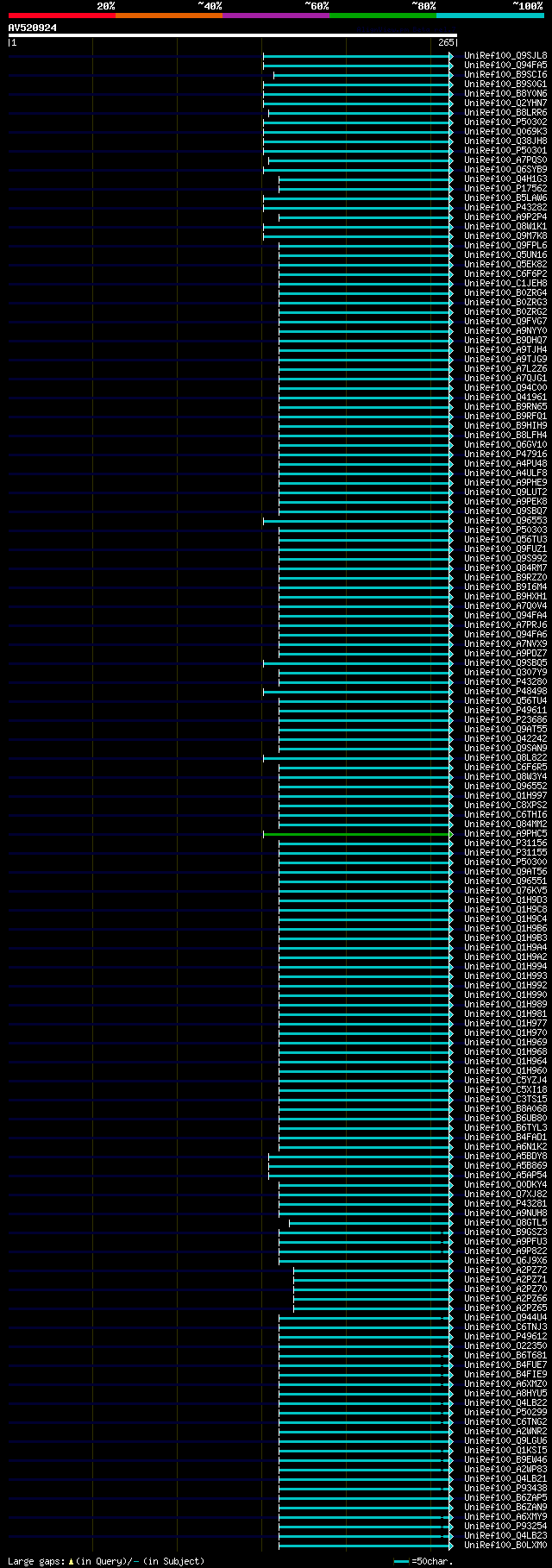Select the UniRef100_Q8GTL5 label
This screenshot has height=1568, width=552.
pyautogui.click(x=505, y=1223)
